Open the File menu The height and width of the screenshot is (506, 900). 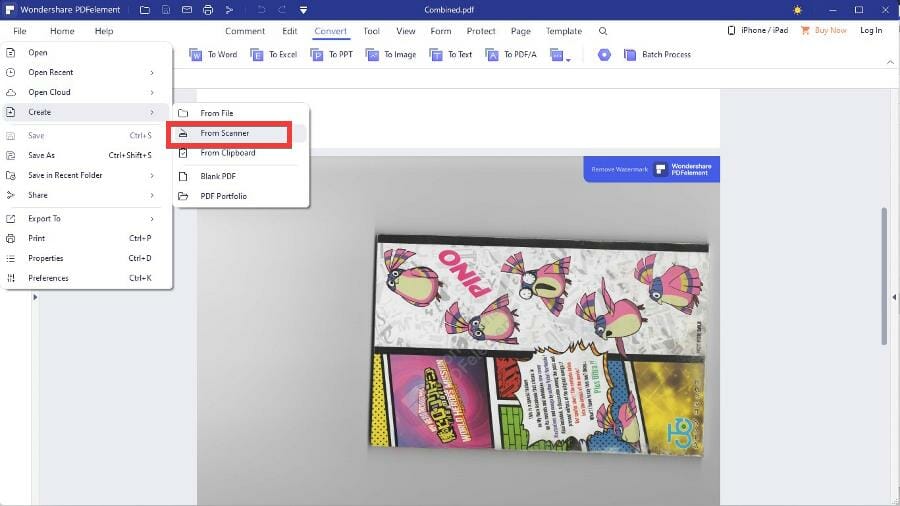(20, 31)
